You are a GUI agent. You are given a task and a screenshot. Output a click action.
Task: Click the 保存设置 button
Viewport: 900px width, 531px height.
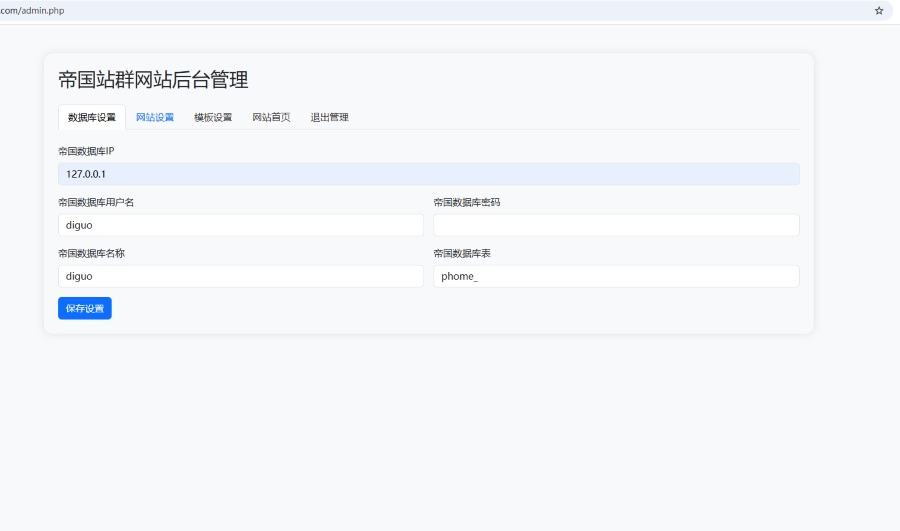85,308
